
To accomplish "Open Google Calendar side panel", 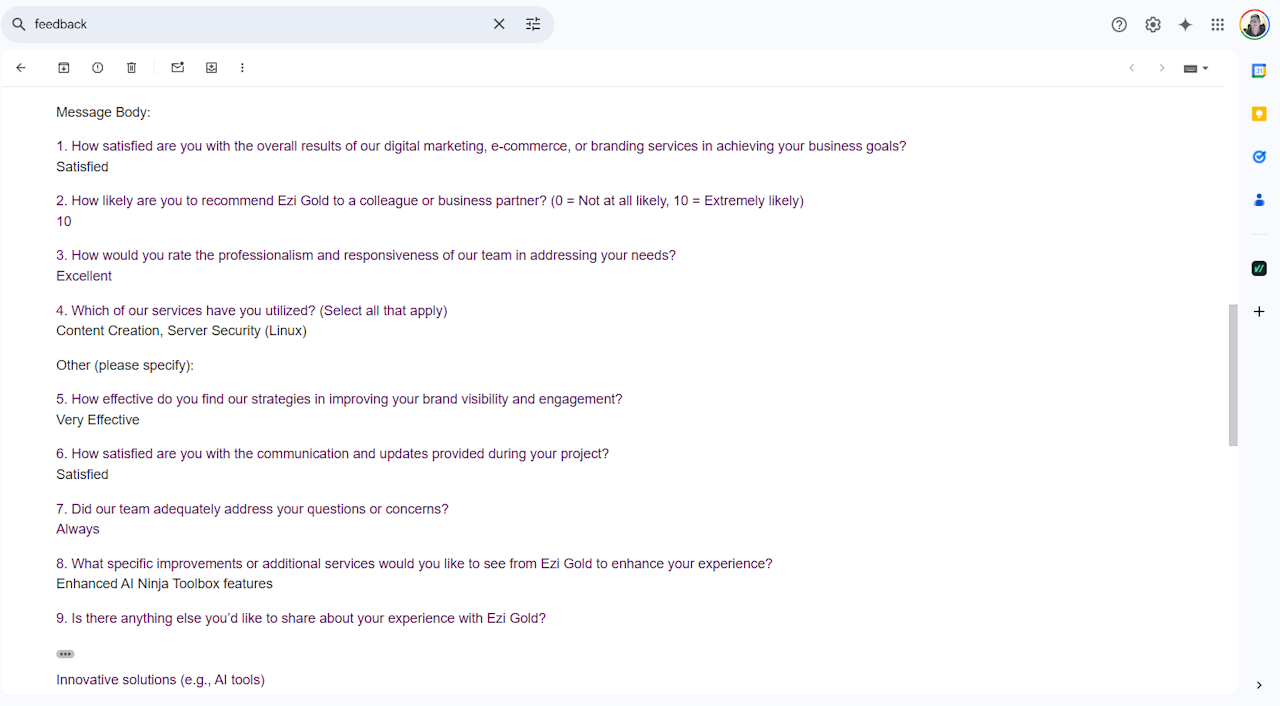I will 1259,70.
